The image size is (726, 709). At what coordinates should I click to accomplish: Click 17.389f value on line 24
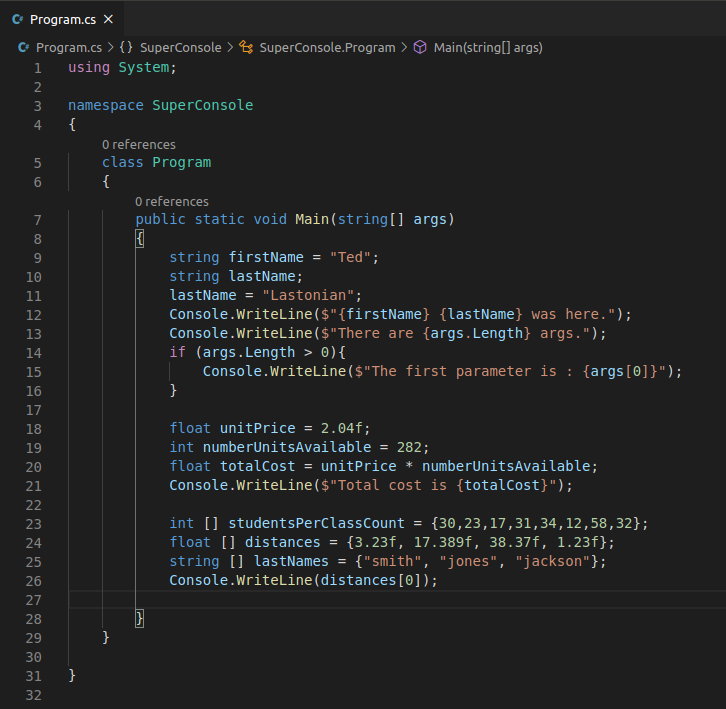point(443,542)
